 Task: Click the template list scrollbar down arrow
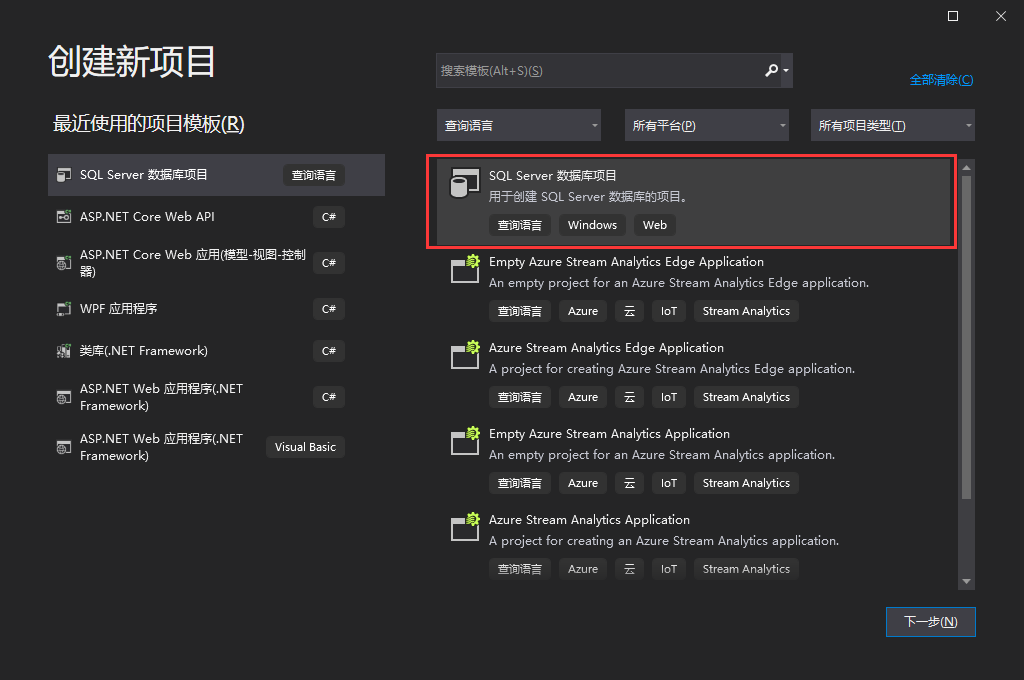[x=967, y=581]
